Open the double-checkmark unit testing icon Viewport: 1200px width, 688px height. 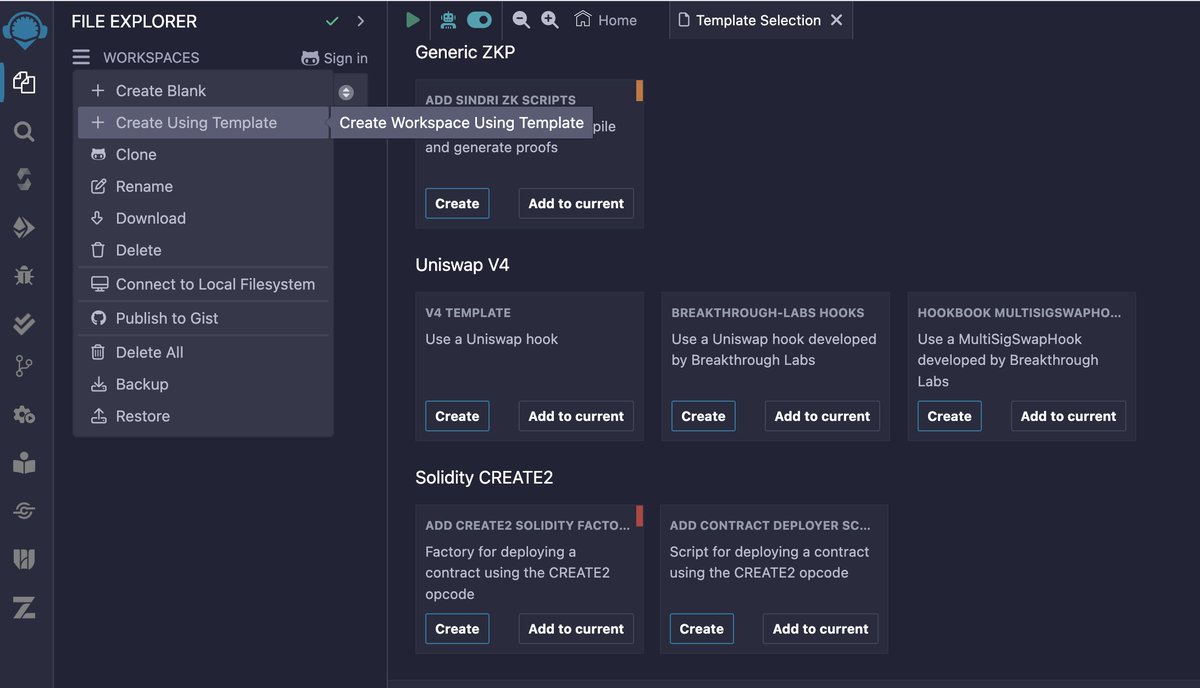[25, 323]
